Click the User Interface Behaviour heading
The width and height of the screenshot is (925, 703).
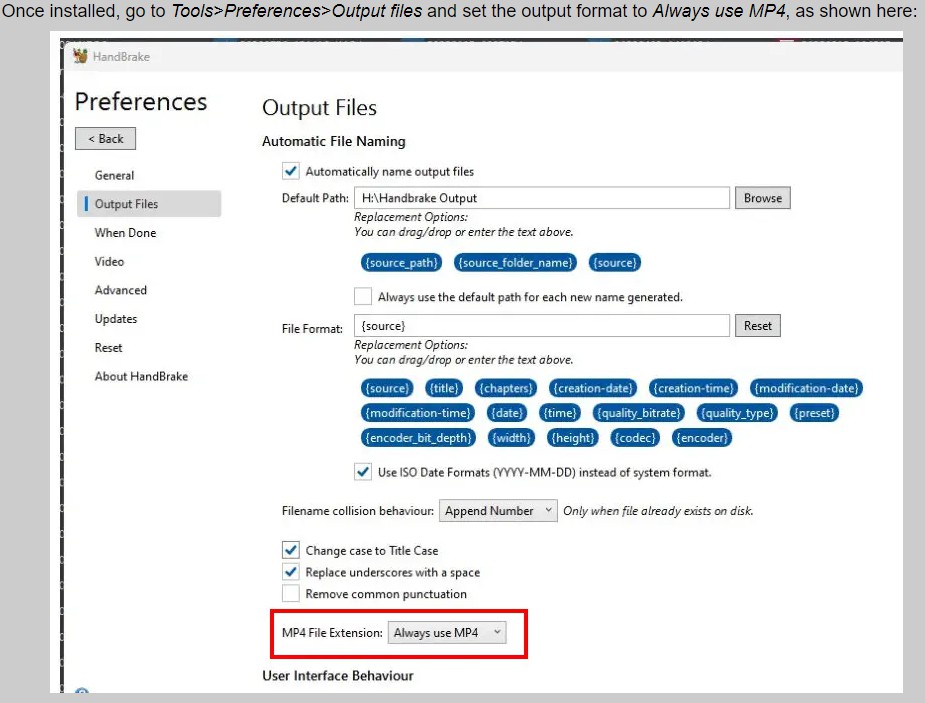337,675
